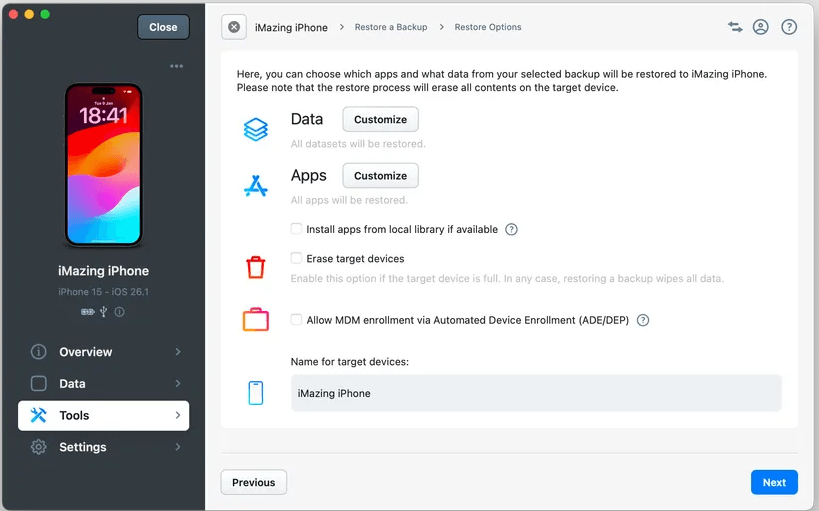
Task: Expand the Settings chevron in the sidebar
Action: point(178,447)
